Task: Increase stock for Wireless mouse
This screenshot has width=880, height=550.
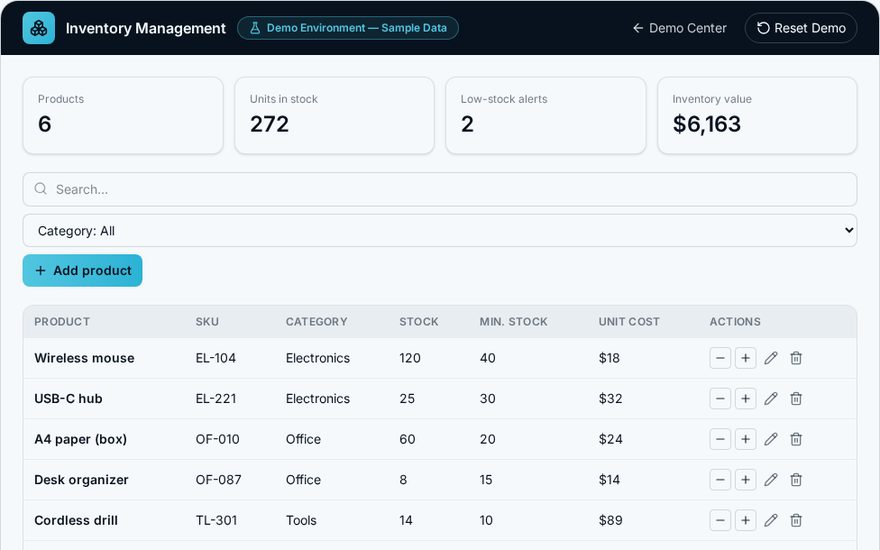Action: pyautogui.click(x=745, y=358)
